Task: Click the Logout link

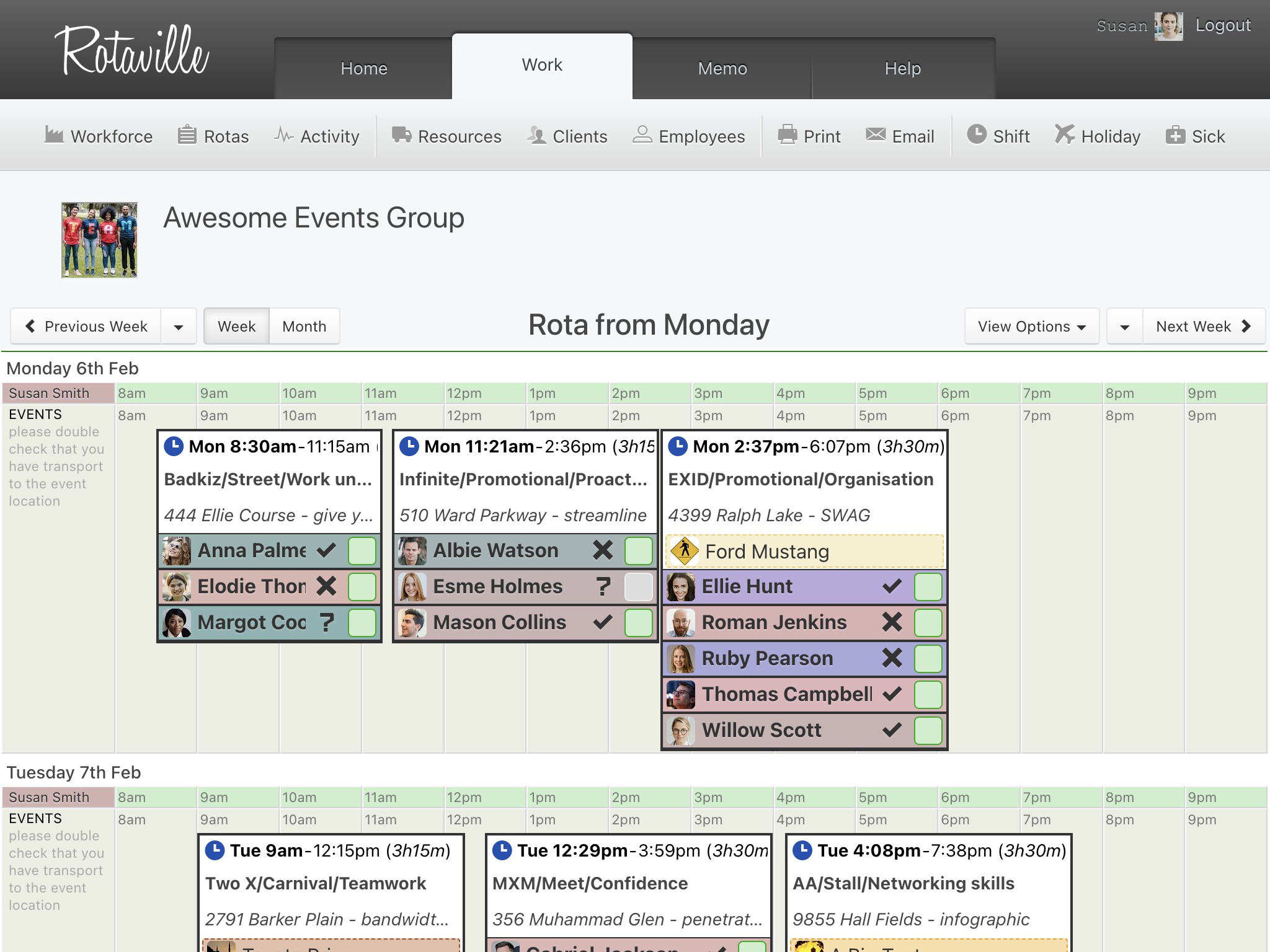Action: pos(1222,25)
